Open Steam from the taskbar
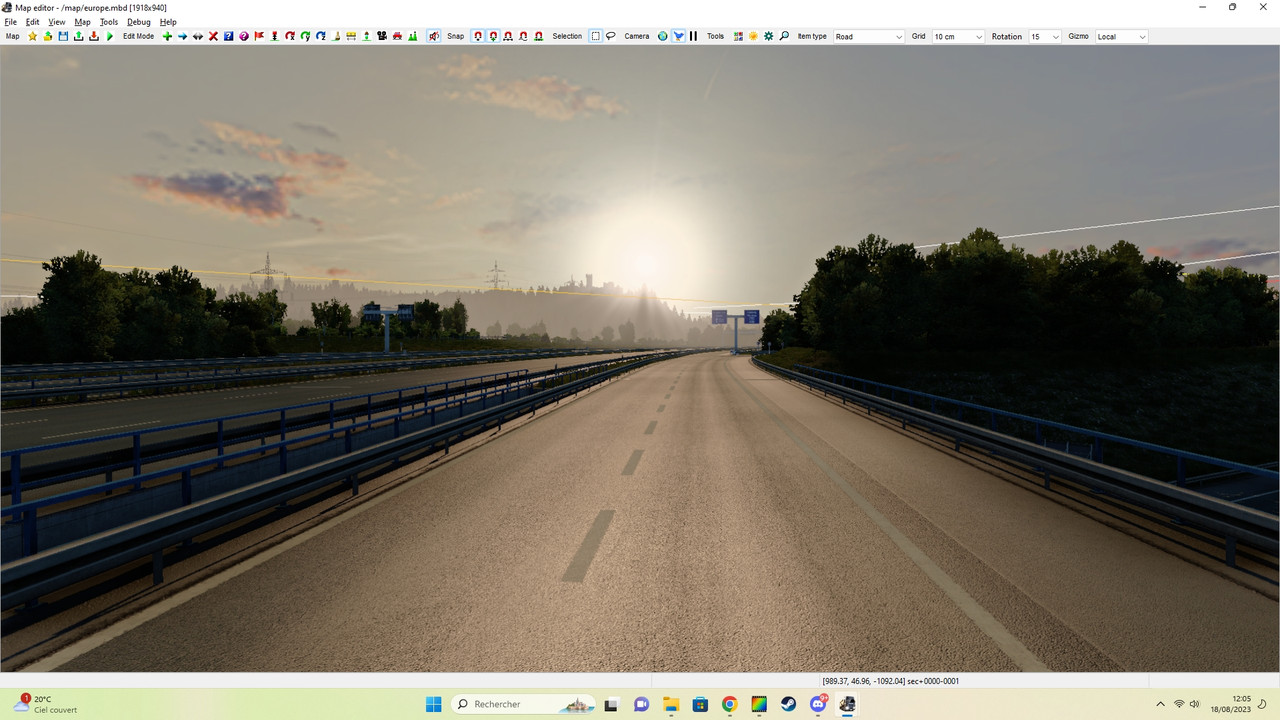This screenshot has width=1280, height=720. (788, 704)
